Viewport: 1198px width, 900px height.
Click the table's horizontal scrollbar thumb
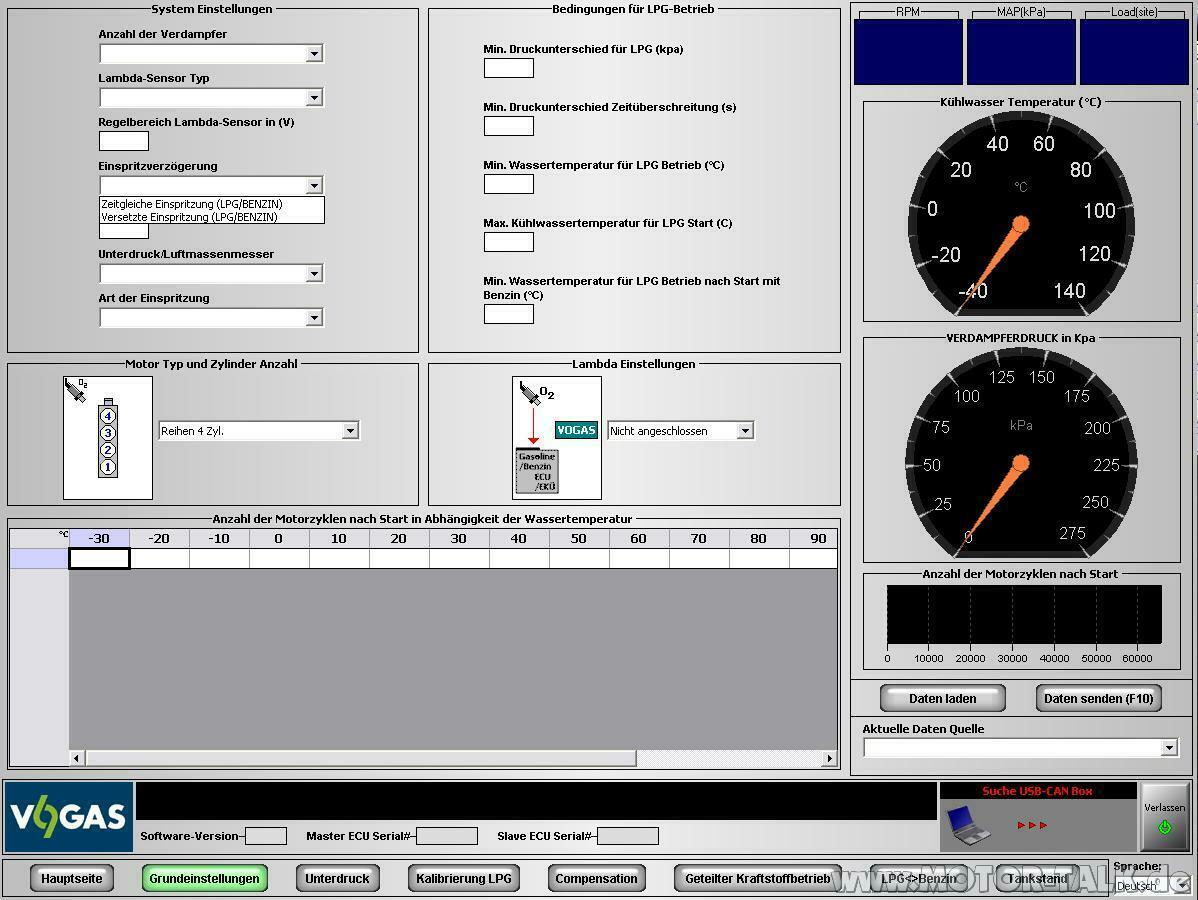(x=360, y=759)
